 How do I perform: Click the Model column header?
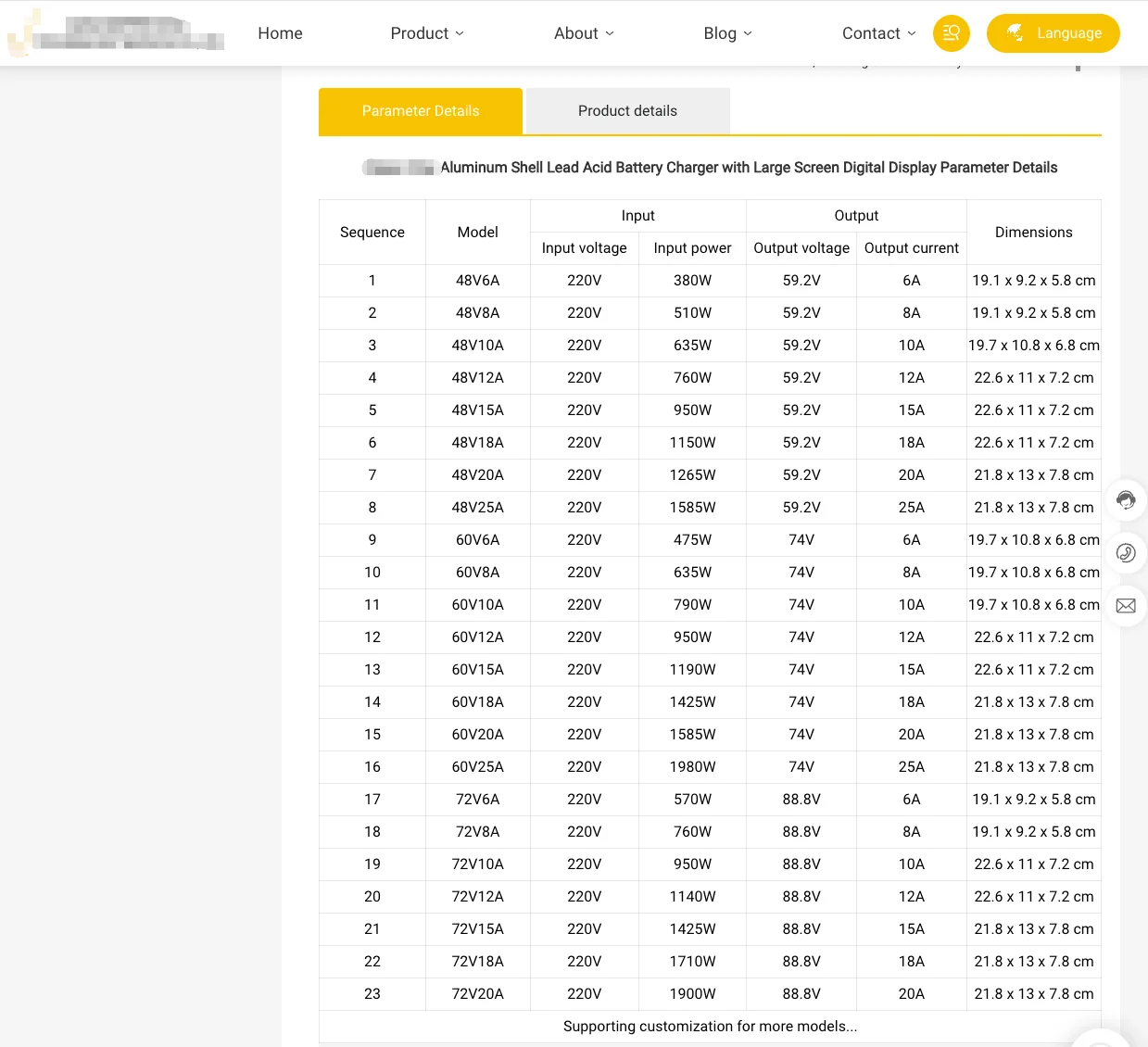click(x=478, y=233)
